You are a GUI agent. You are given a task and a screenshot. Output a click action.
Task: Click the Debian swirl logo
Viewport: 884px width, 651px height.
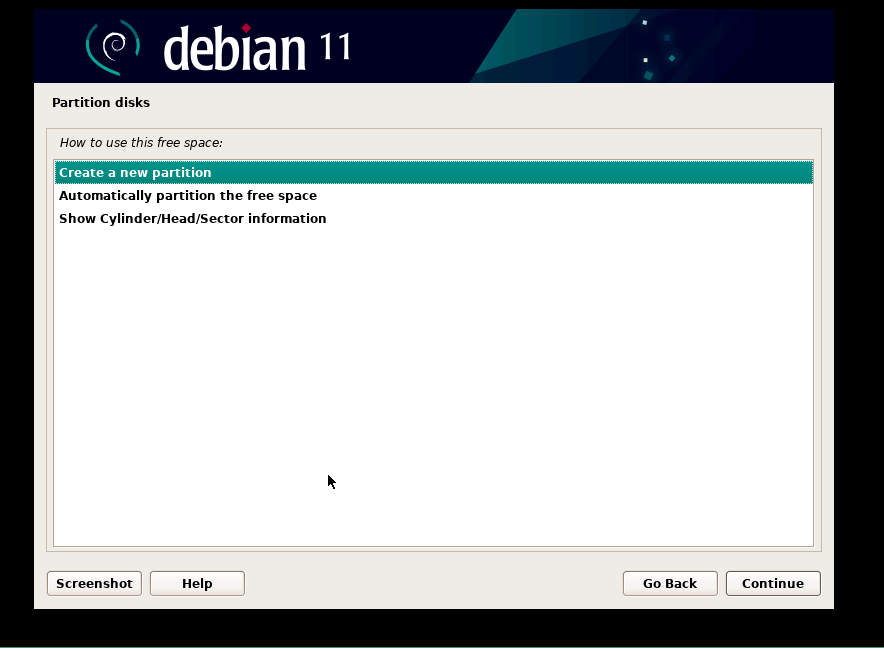click(113, 47)
